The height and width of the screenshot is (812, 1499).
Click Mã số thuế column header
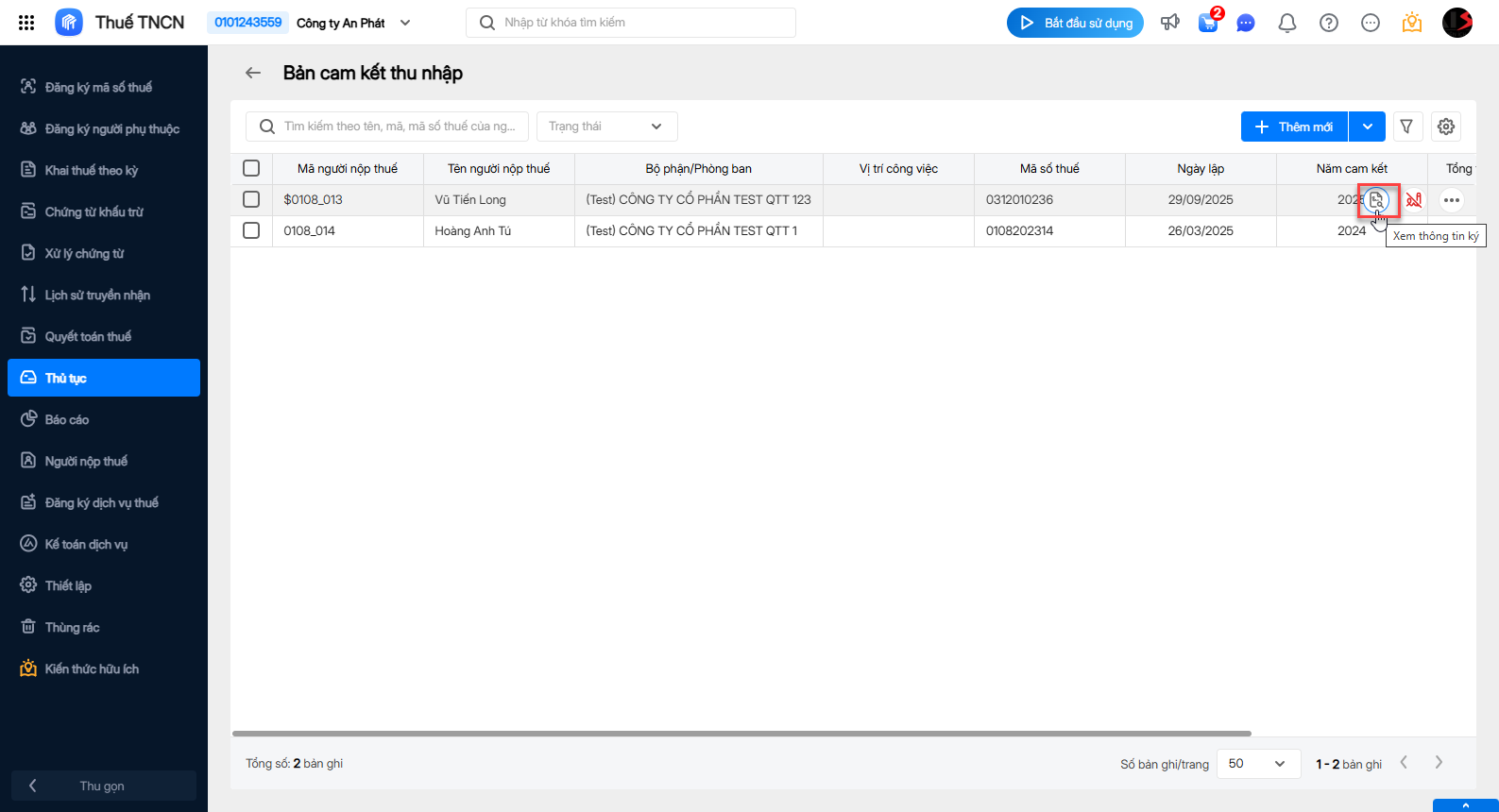coord(1049,169)
